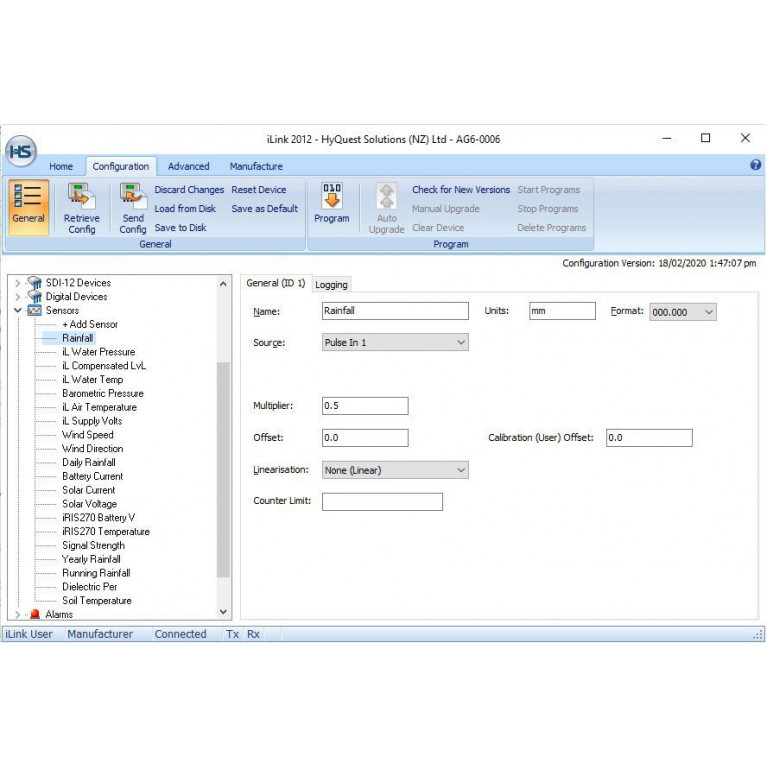Switch to the Logging tab
The height and width of the screenshot is (767, 767).
pyautogui.click(x=331, y=285)
